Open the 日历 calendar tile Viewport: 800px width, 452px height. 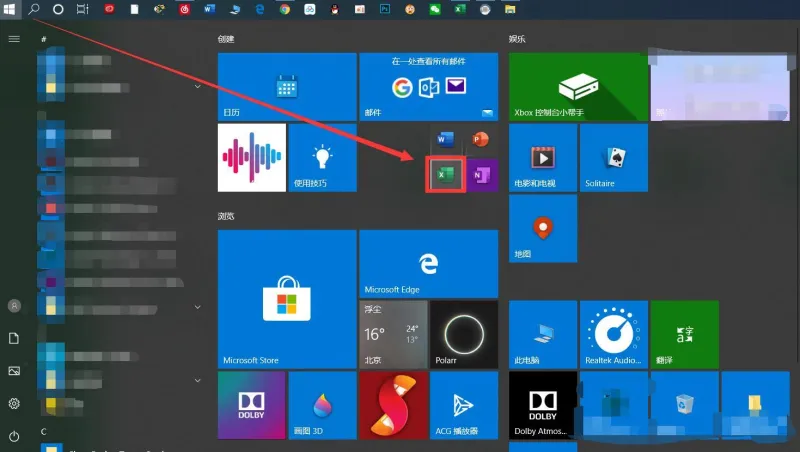(287, 87)
